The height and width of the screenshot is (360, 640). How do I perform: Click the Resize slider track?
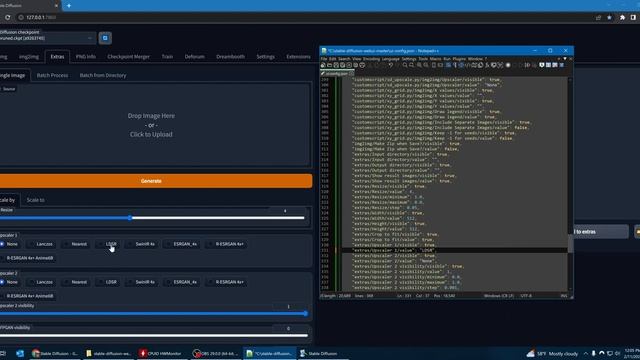152,218
